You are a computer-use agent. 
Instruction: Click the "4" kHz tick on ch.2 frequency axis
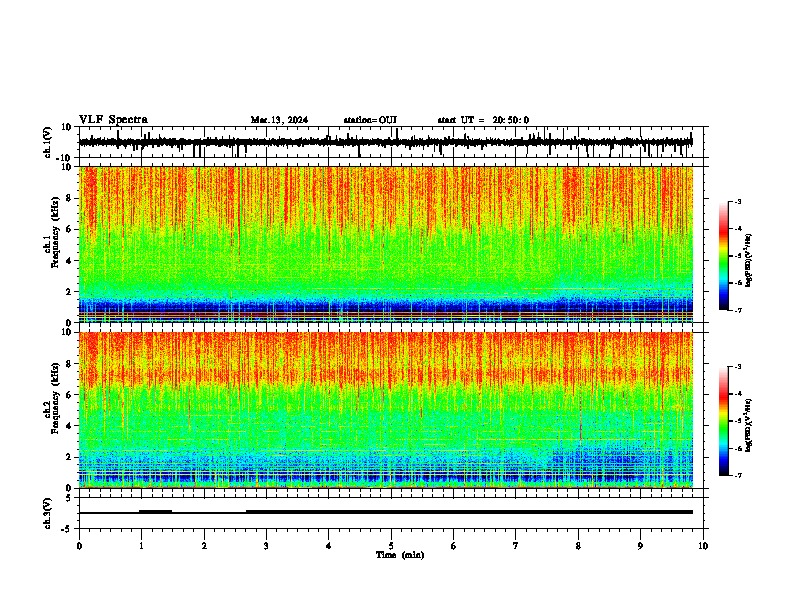point(69,426)
